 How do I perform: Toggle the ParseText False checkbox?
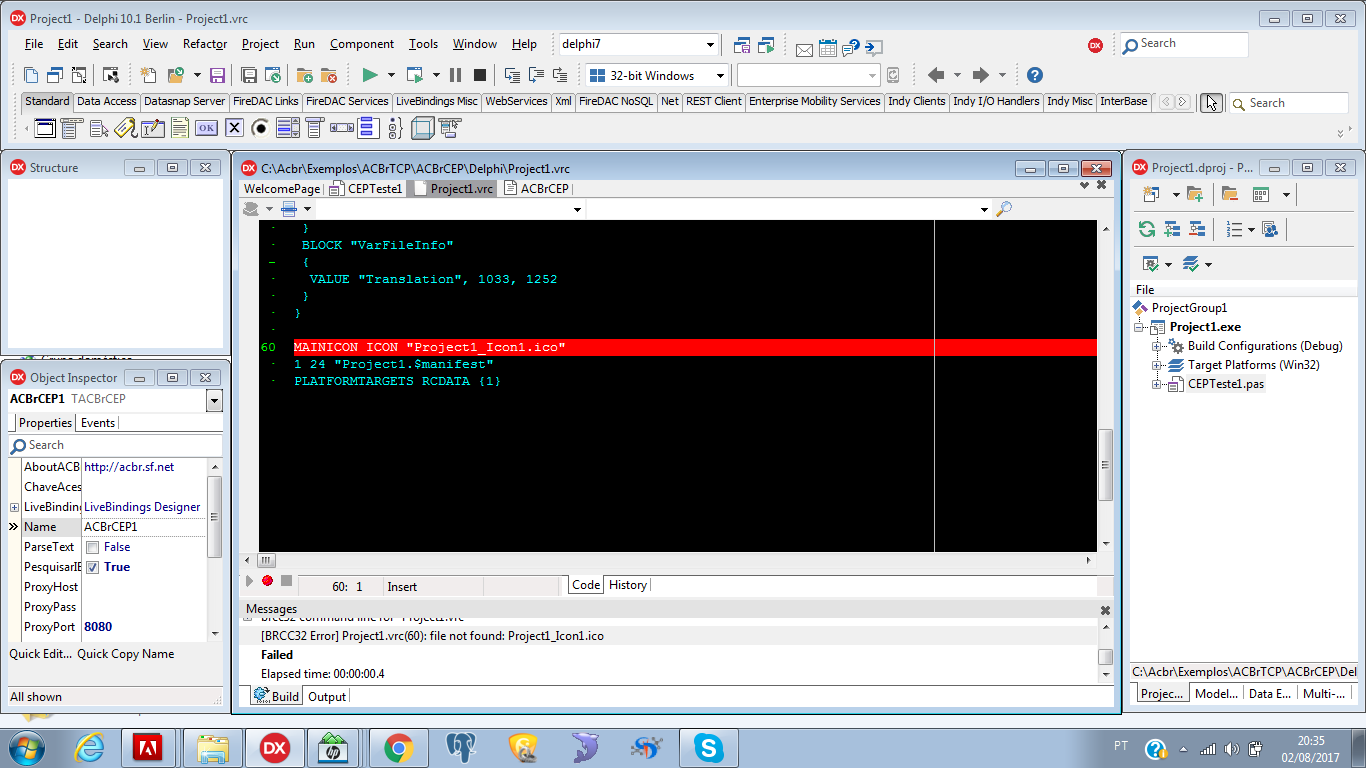(92, 547)
